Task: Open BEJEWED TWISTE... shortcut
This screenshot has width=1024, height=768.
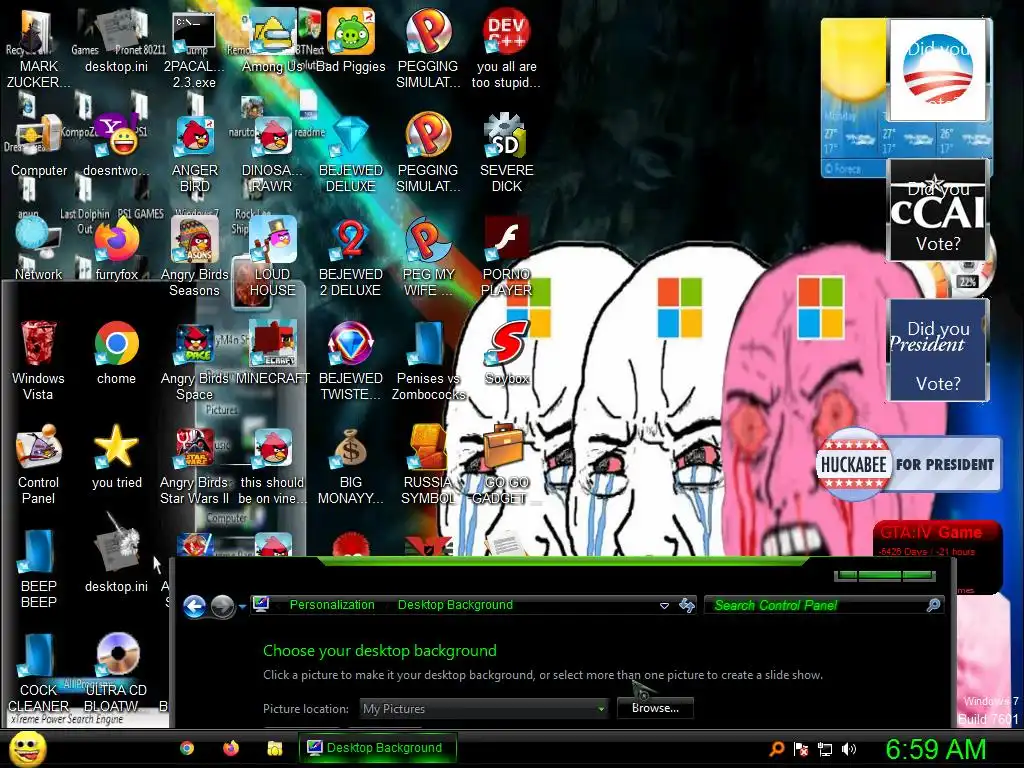Action: (x=351, y=360)
